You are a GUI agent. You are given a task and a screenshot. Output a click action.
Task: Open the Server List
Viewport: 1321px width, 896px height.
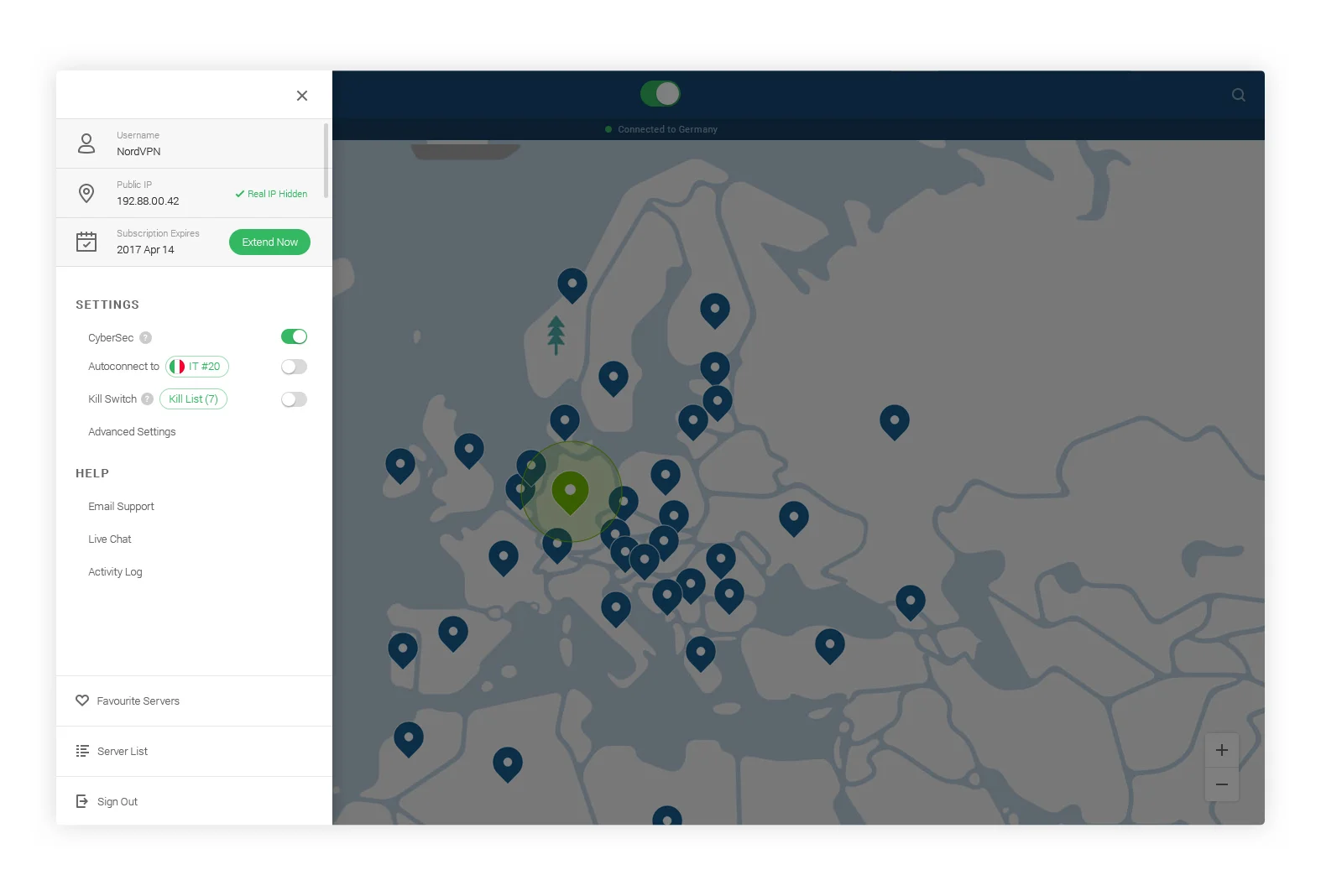pos(194,751)
